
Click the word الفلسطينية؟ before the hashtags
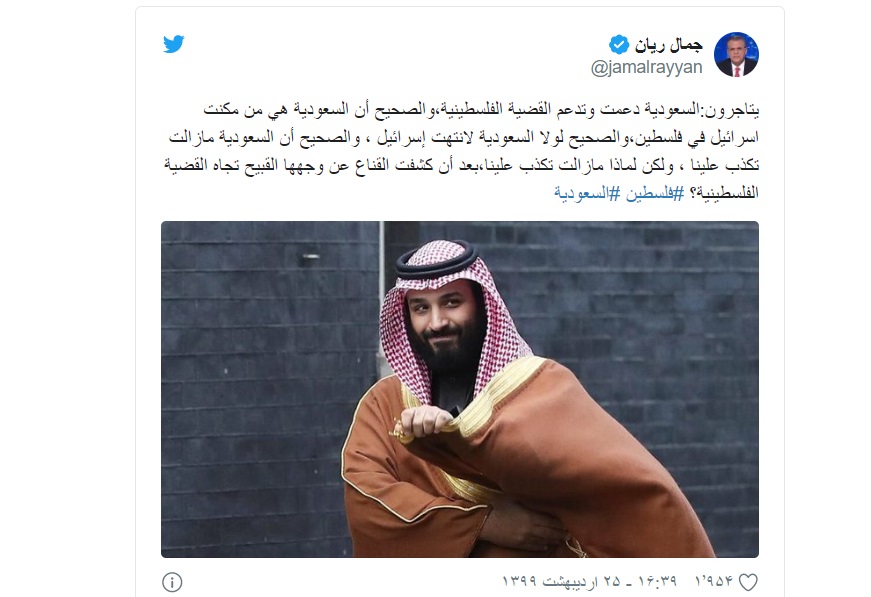(x=724, y=191)
